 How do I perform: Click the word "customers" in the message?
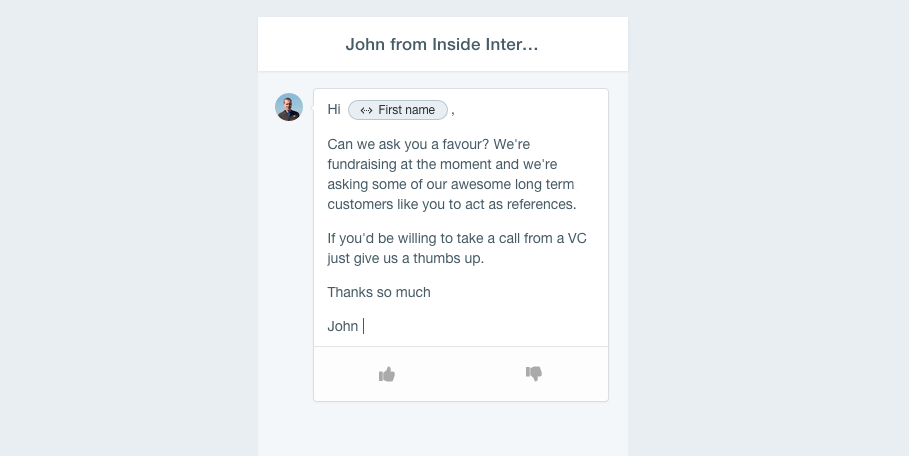(x=361, y=204)
